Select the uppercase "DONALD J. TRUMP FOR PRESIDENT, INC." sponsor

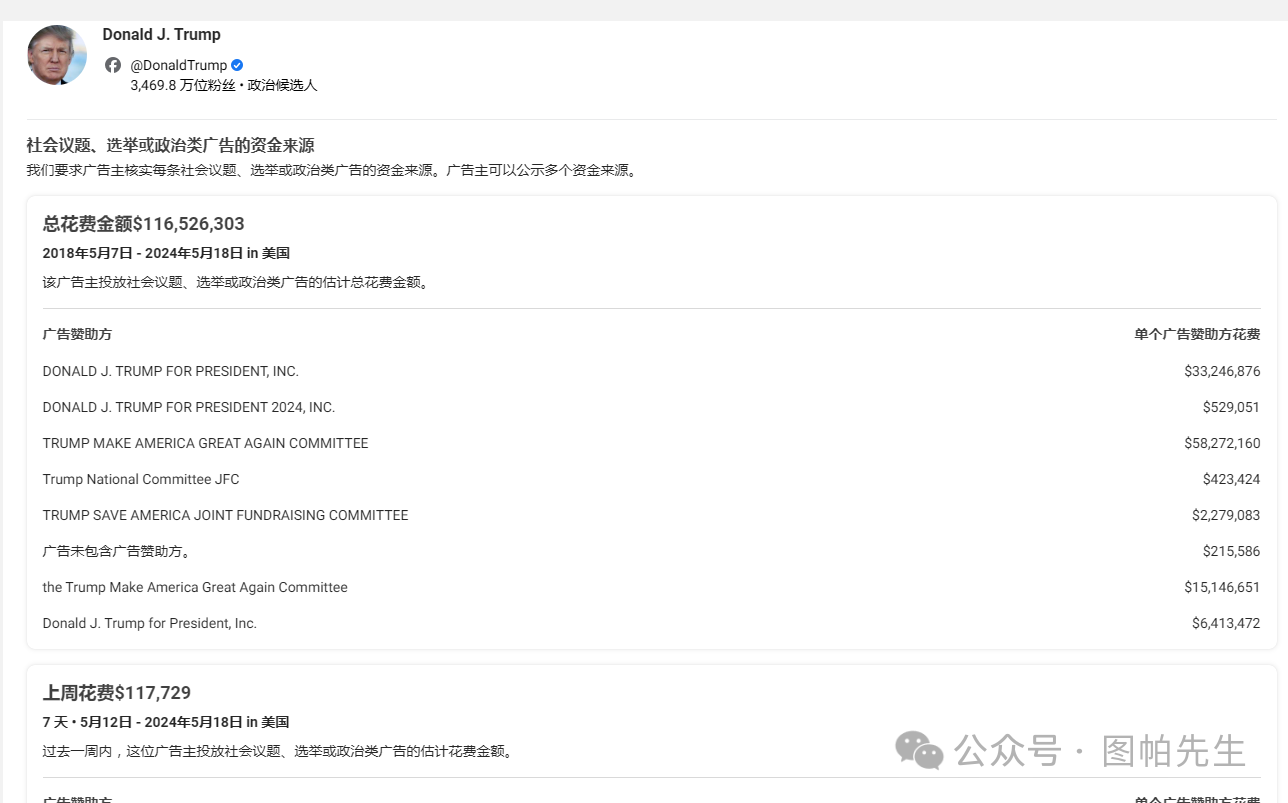coord(170,371)
